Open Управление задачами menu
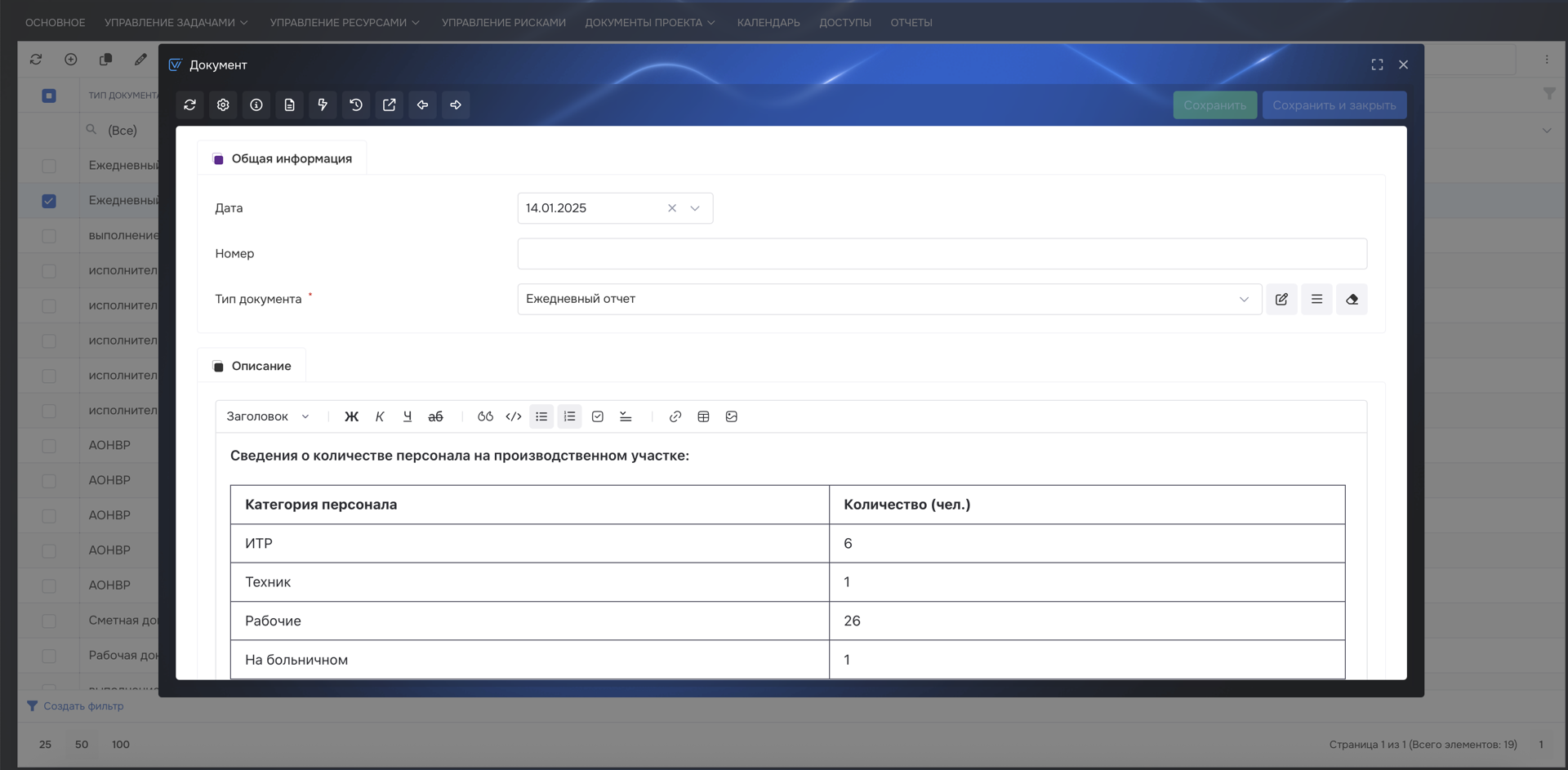Viewport: 1568px width, 770px height. [176, 22]
